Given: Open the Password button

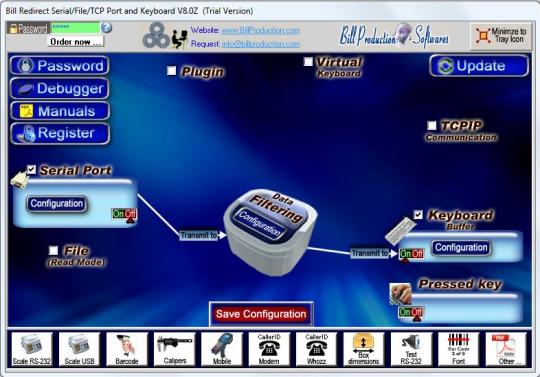Looking at the screenshot, I should [x=60, y=65].
